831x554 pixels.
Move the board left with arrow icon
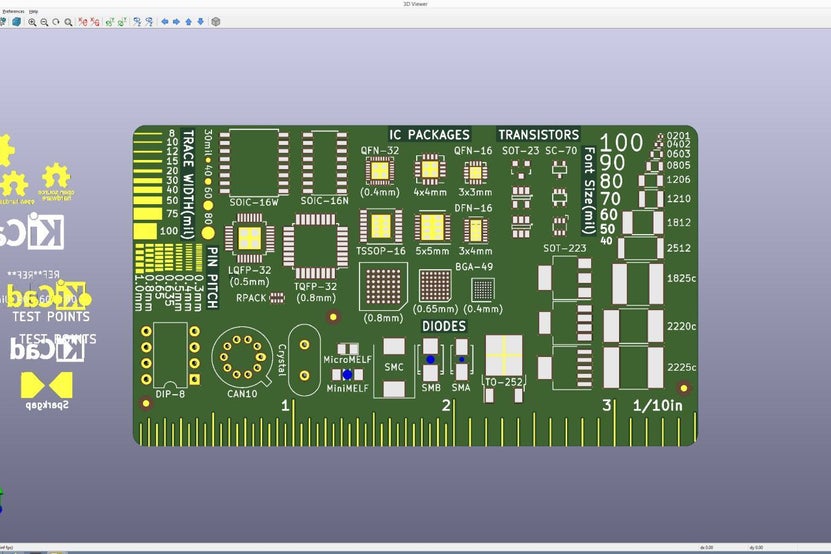coord(164,22)
